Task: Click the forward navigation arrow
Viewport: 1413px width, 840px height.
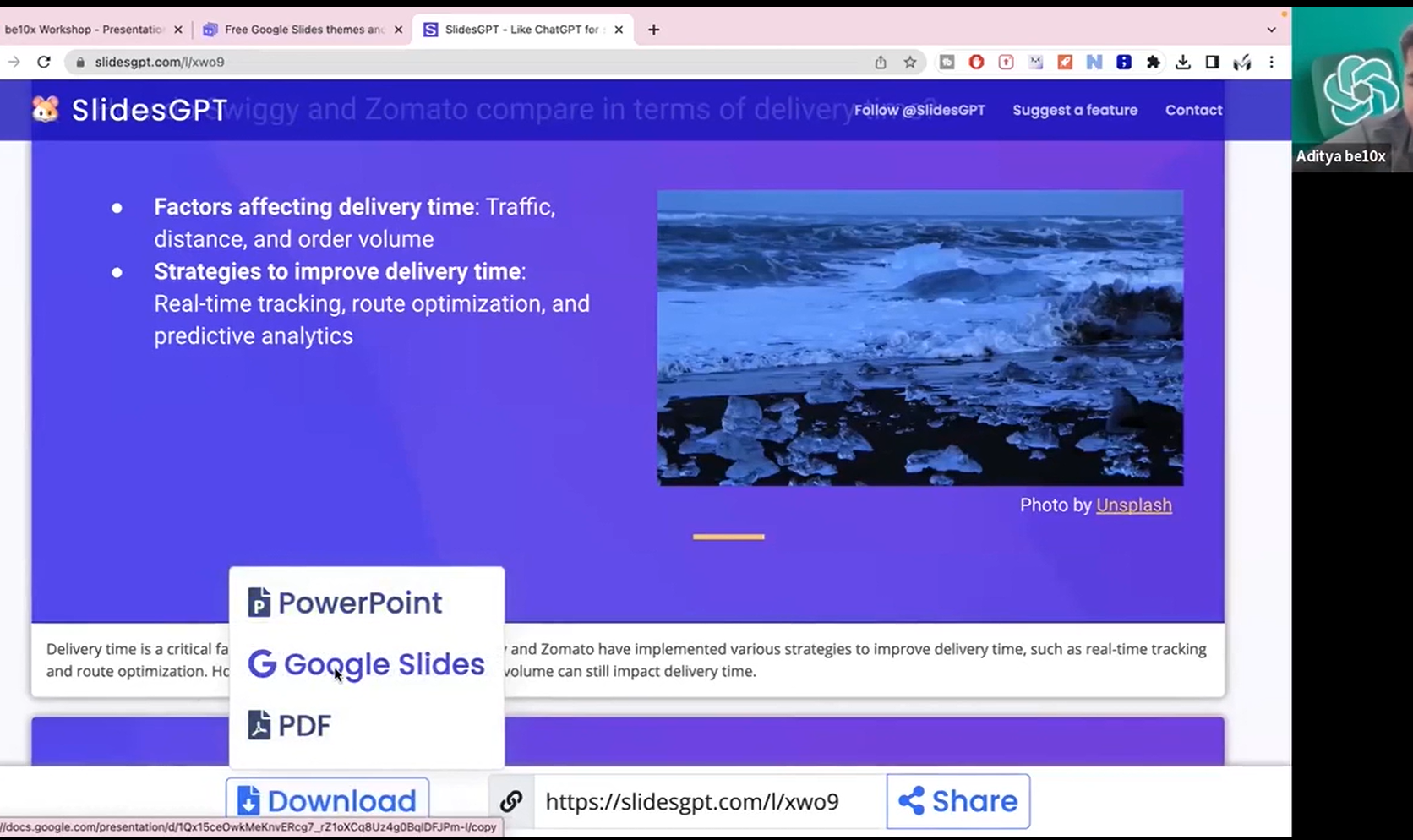Action: click(x=14, y=62)
